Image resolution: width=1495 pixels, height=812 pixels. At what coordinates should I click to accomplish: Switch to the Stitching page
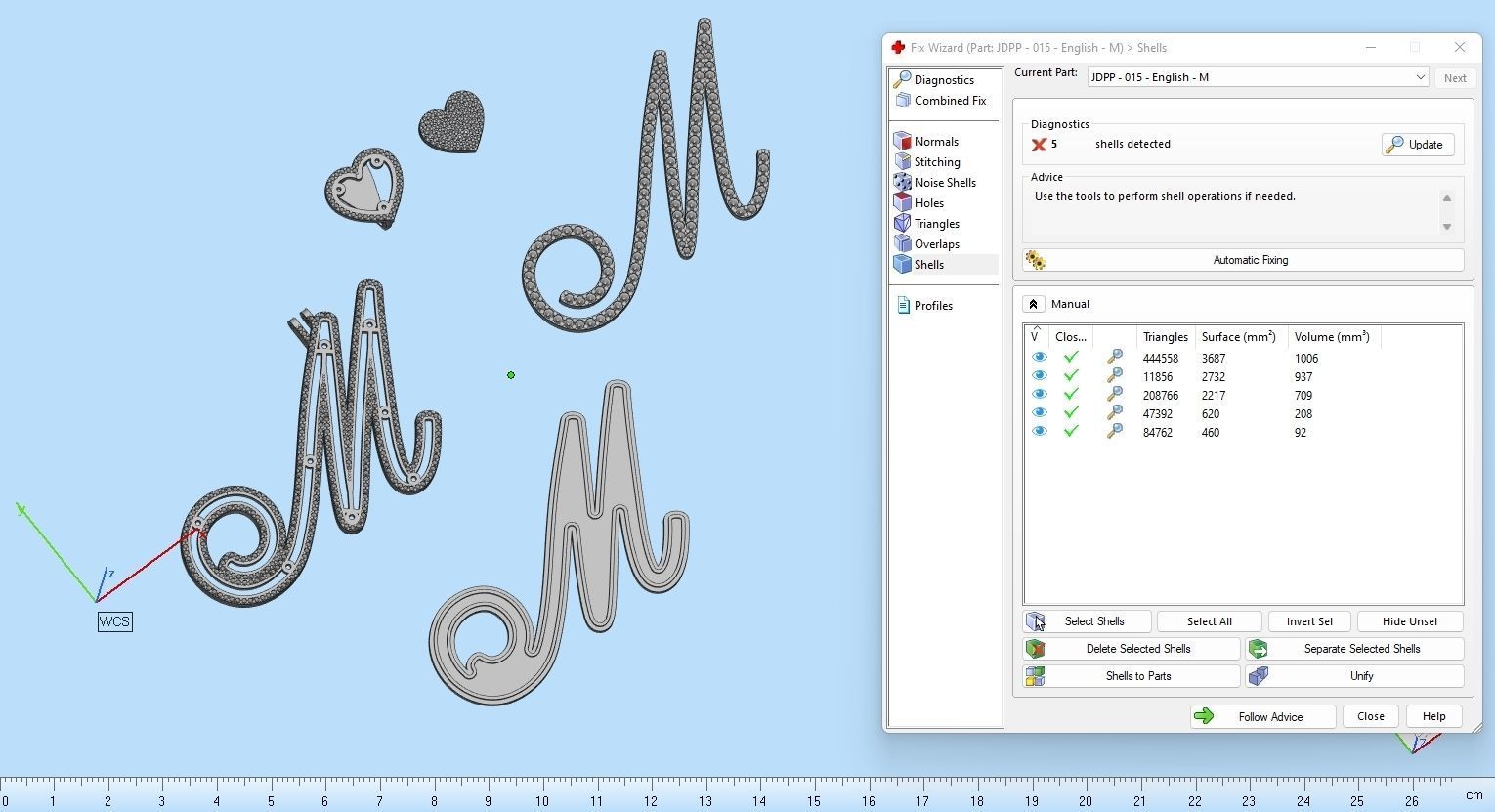pyautogui.click(x=926, y=162)
